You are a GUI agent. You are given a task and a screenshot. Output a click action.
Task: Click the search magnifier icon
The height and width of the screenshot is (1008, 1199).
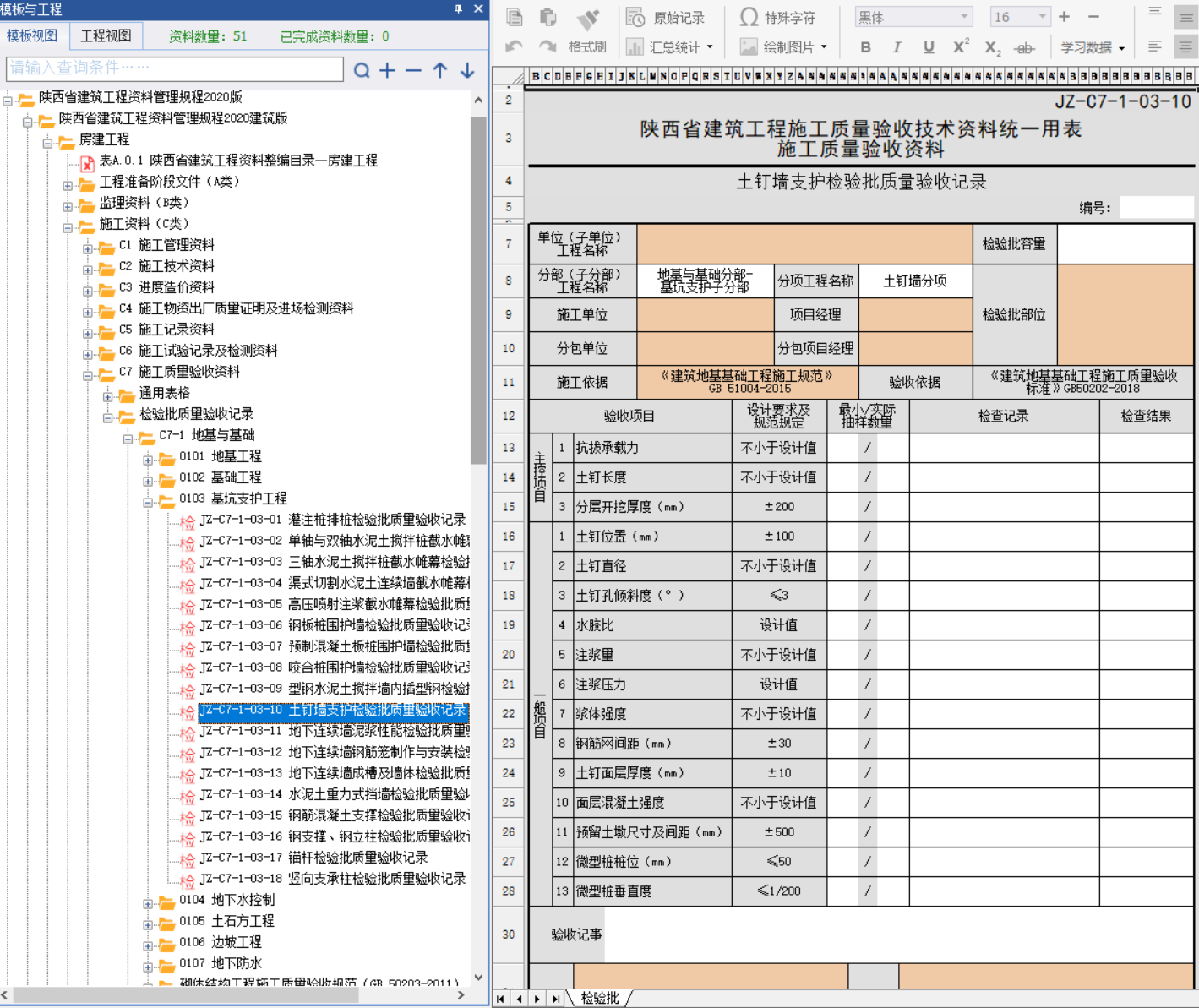[362, 70]
